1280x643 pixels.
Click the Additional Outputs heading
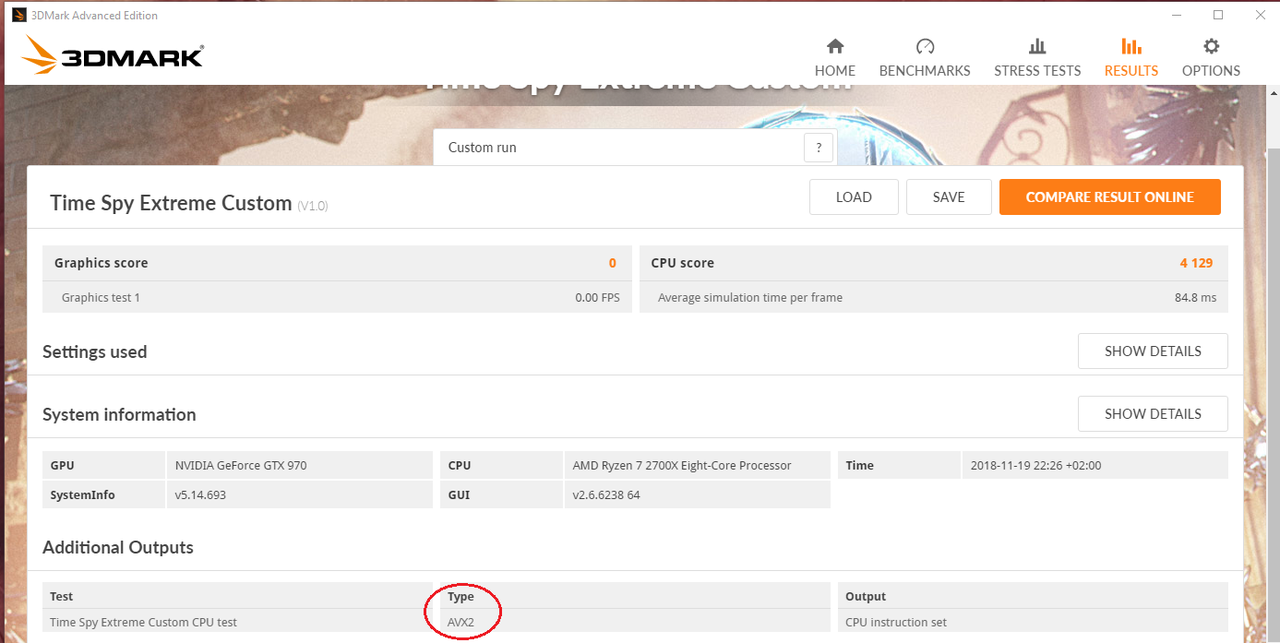[118, 547]
